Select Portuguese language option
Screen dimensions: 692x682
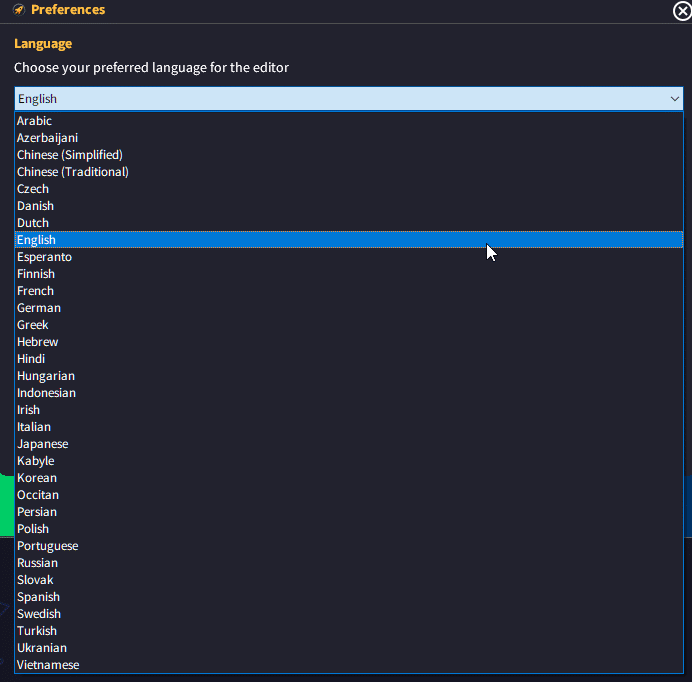[349, 546]
